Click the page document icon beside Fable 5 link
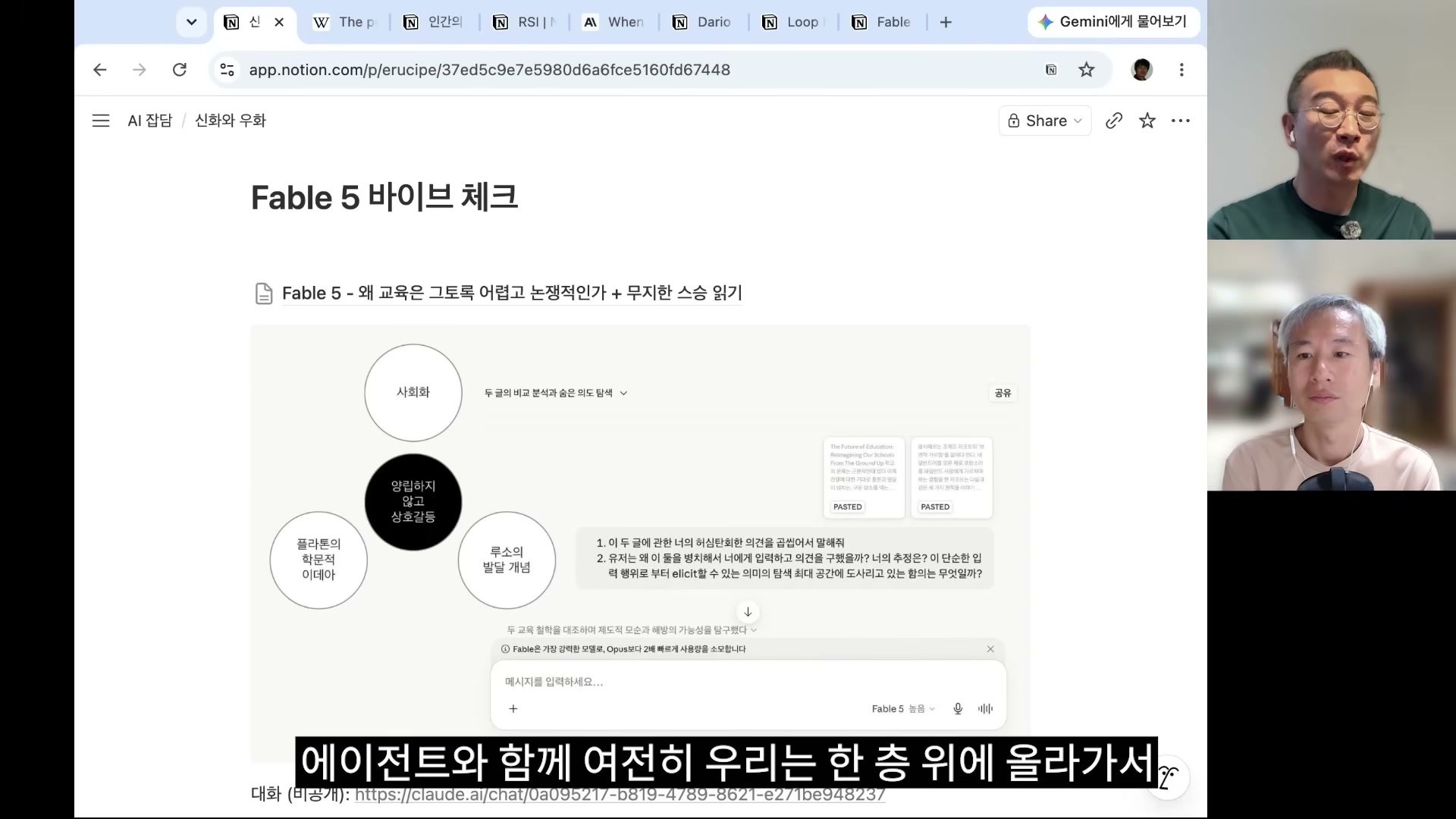1456x819 pixels. pos(264,293)
